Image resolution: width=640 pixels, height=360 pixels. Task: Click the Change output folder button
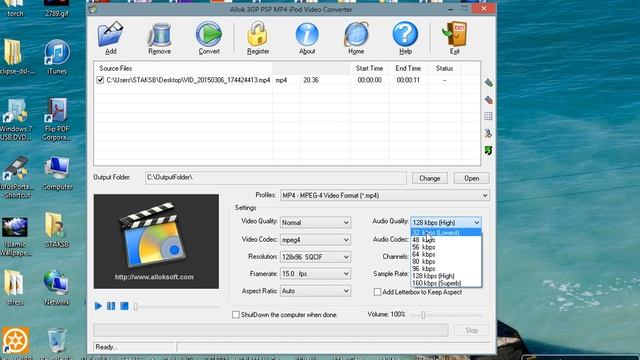(429, 178)
